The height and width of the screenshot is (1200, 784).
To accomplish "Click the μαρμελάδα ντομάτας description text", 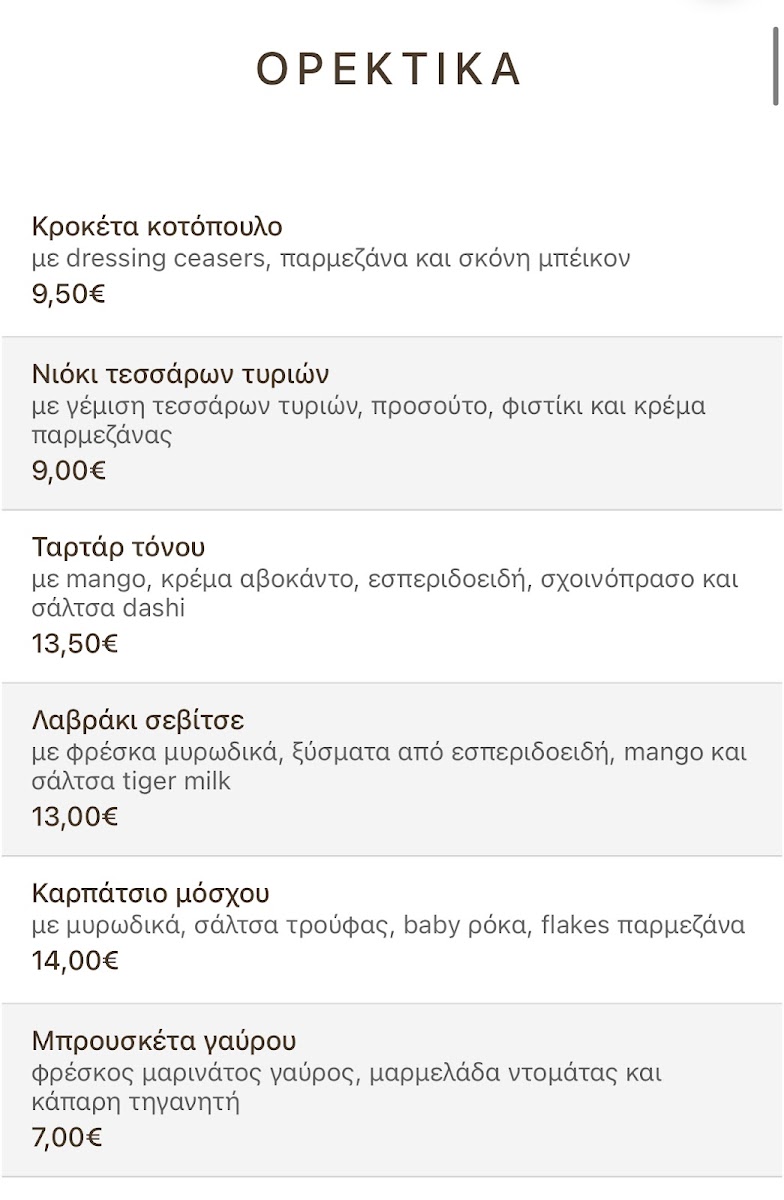I will 347,1088.
